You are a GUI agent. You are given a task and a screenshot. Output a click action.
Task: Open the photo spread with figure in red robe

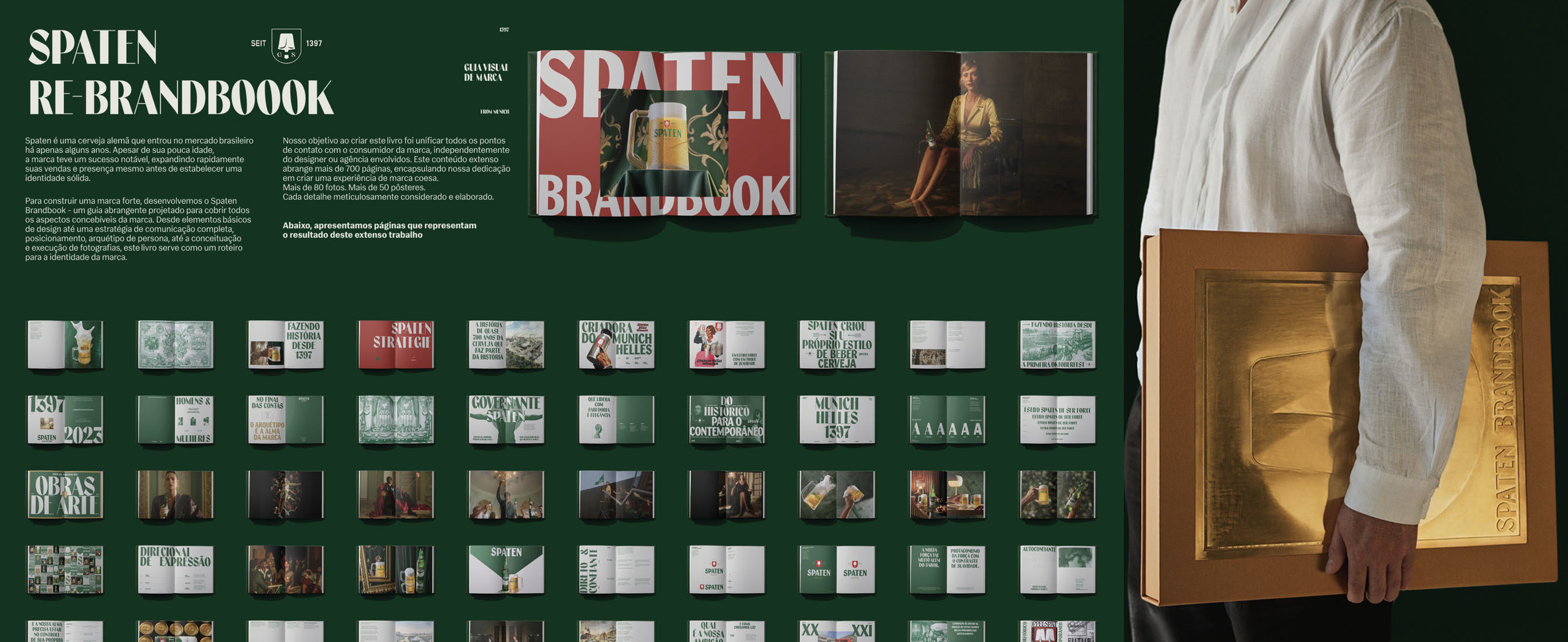[x=396, y=495]
